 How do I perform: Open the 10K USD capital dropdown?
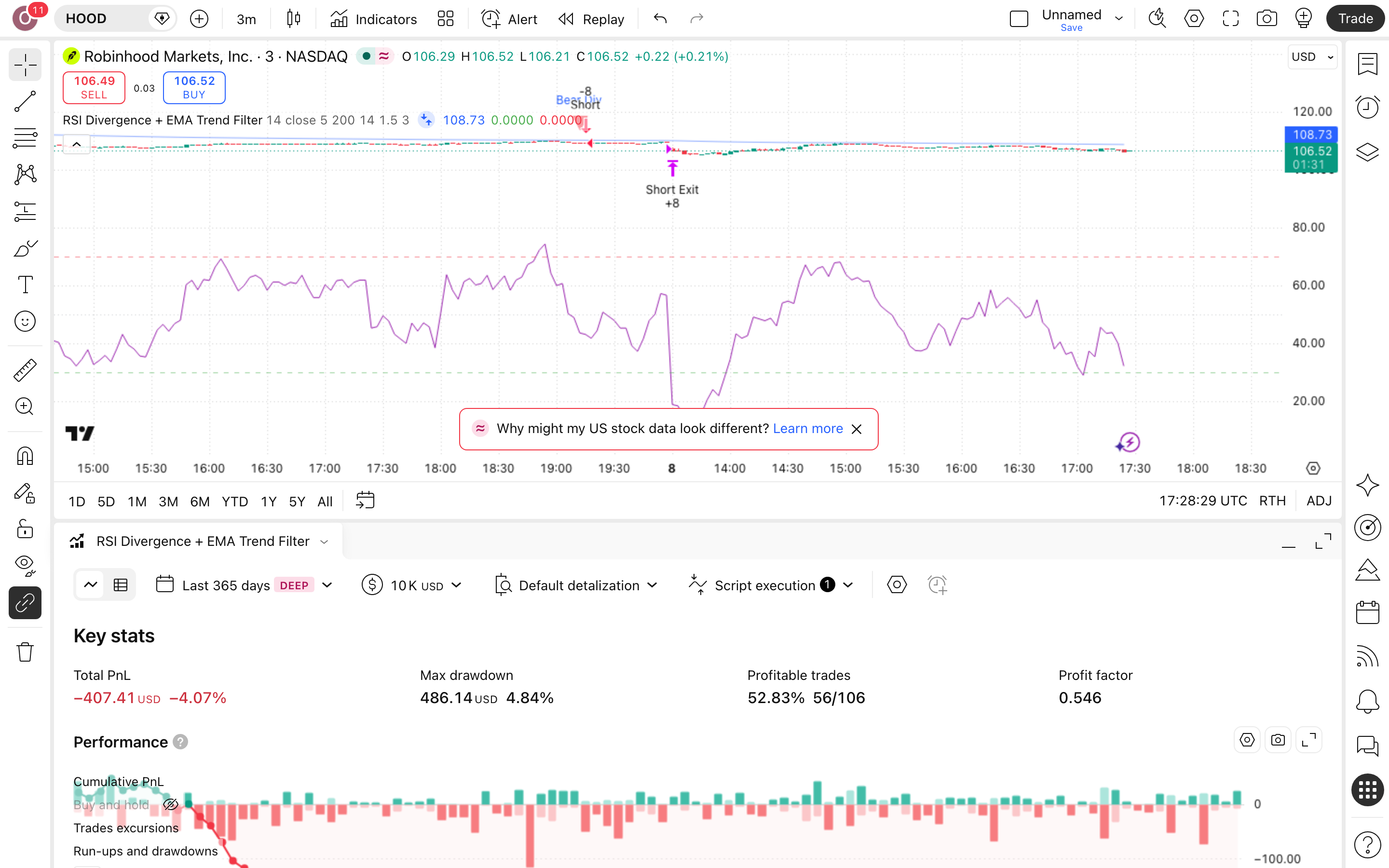(411, 585)
